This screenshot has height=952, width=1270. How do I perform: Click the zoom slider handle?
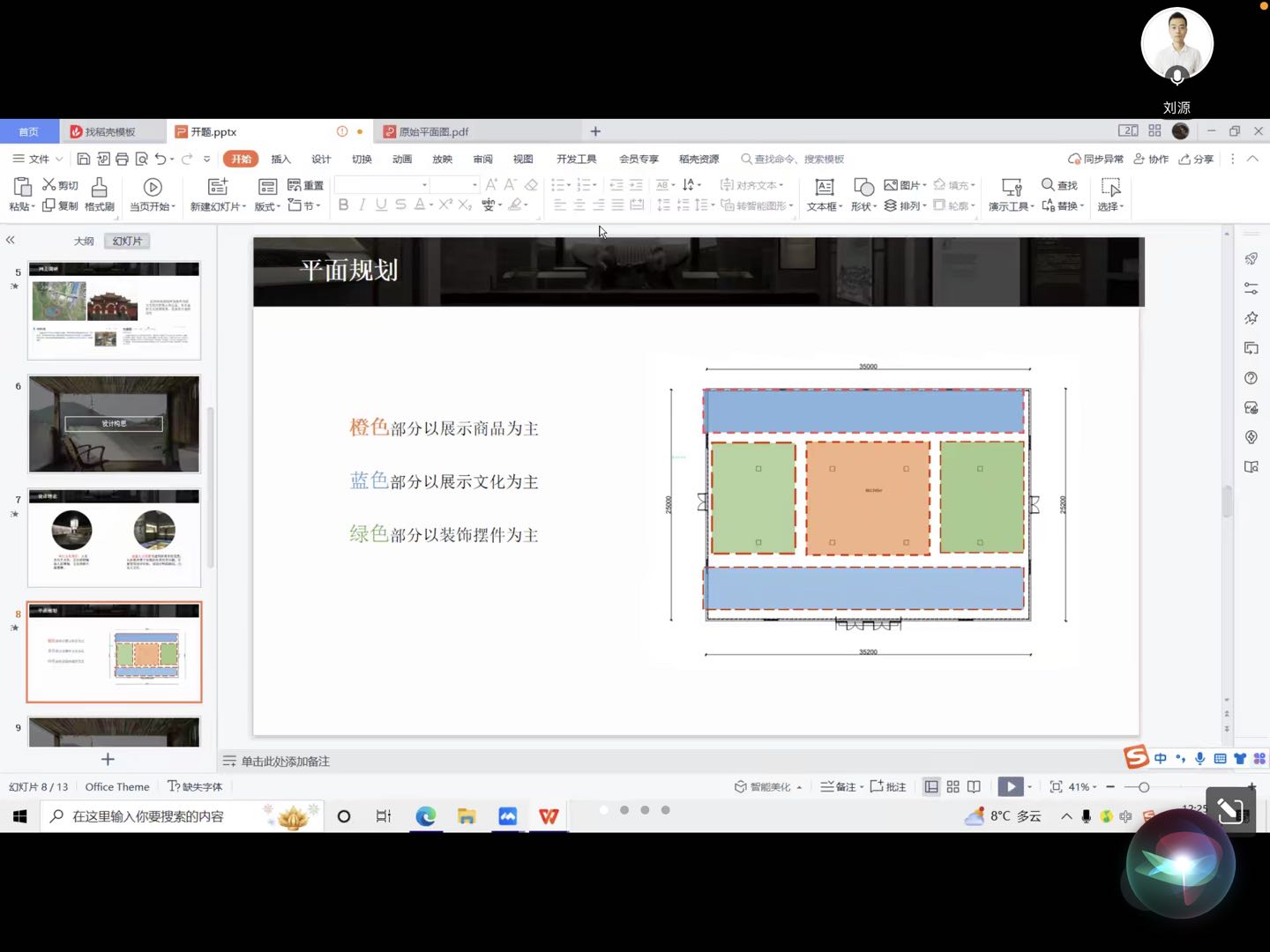coord(1144,786)
